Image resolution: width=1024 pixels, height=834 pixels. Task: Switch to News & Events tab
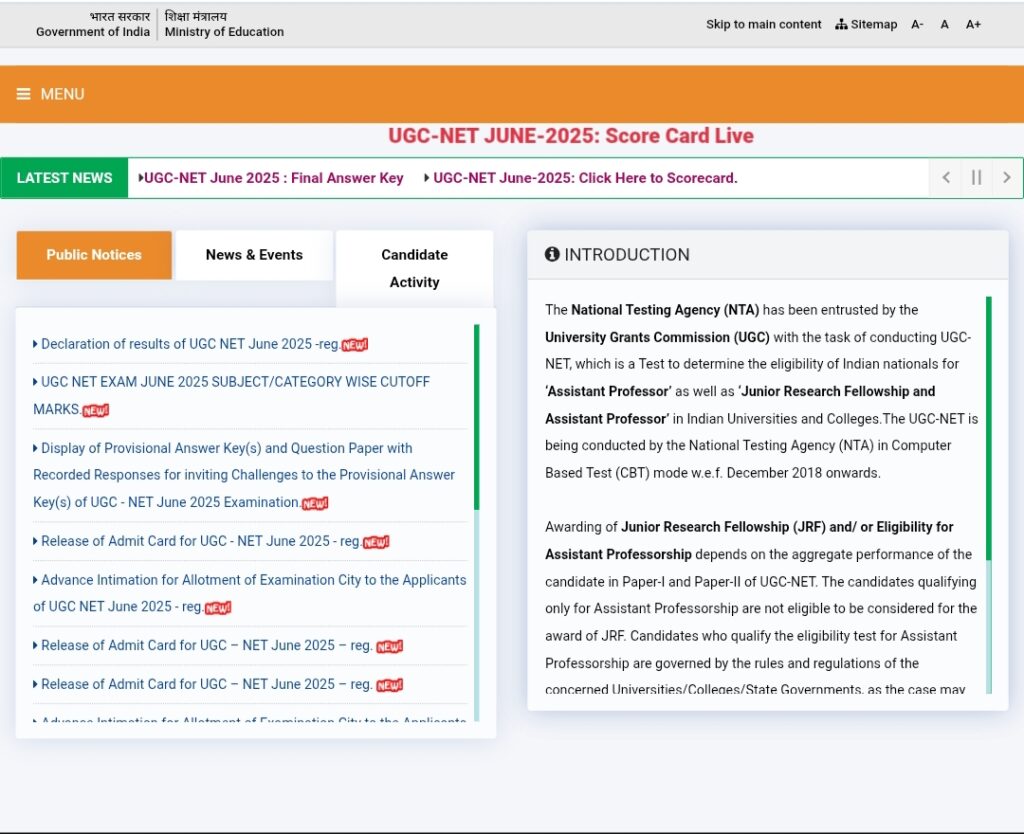click(254, 255)
